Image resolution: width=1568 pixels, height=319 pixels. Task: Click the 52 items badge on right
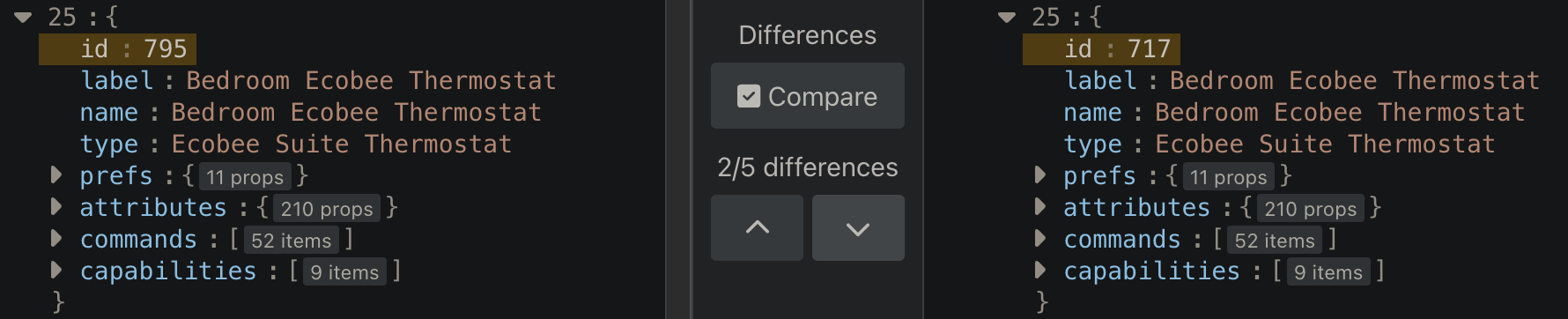point(1275,240)
